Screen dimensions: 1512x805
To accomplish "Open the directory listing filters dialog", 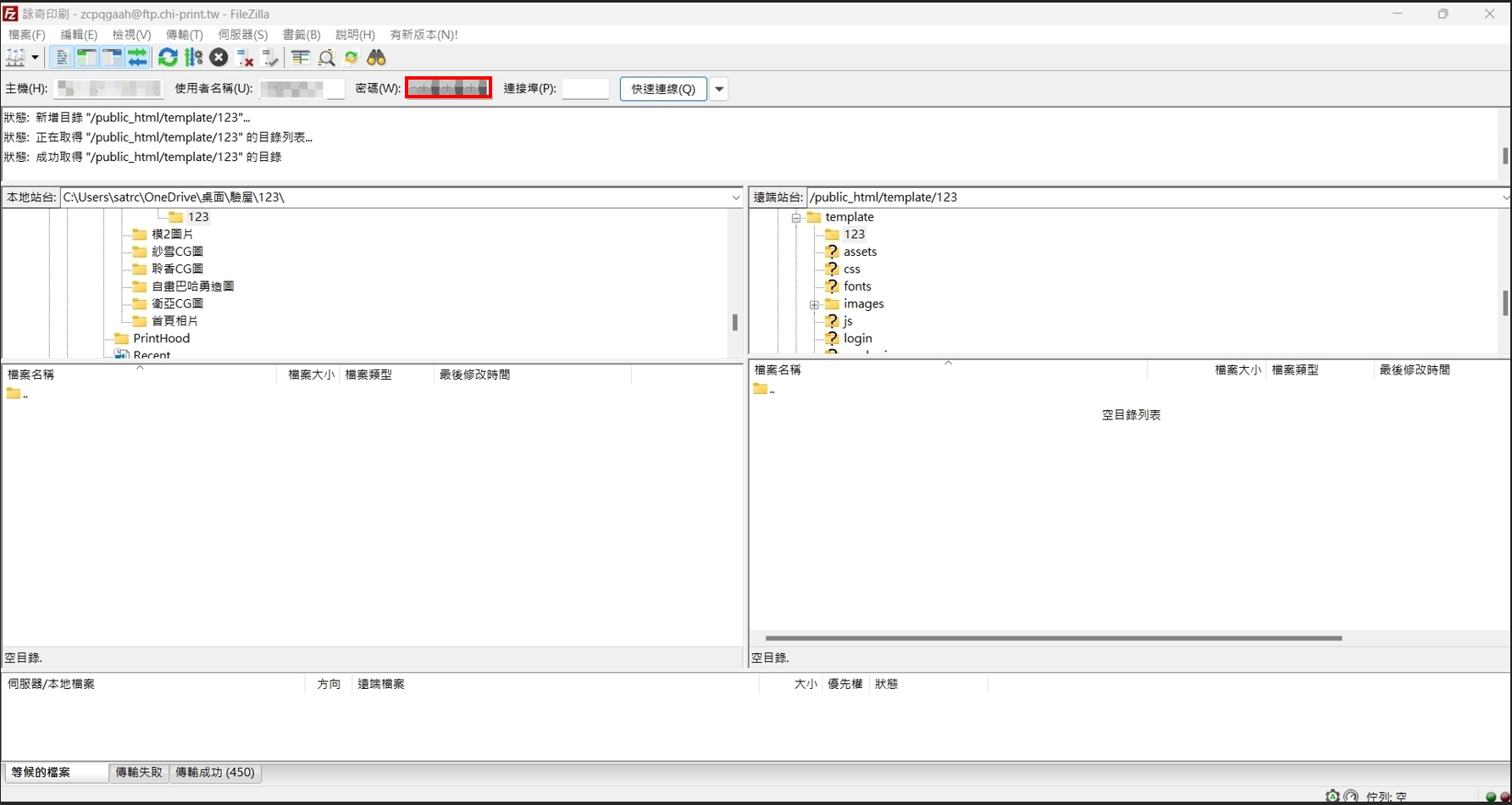I will point(301,58).
